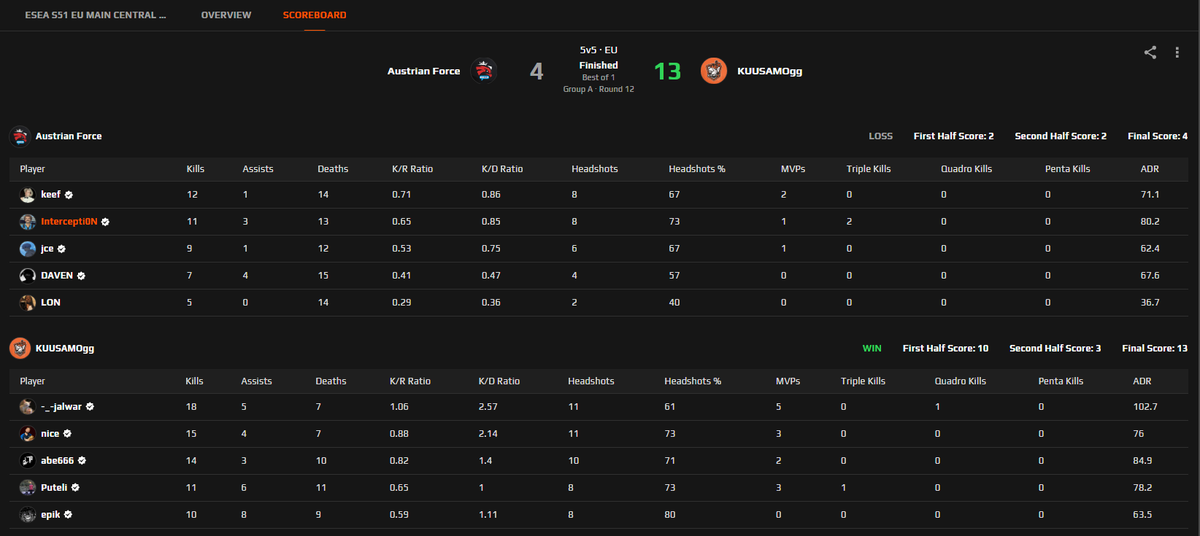
Task: Click K/D Ratio header in Austrian Force table
Action: [503, 169]
